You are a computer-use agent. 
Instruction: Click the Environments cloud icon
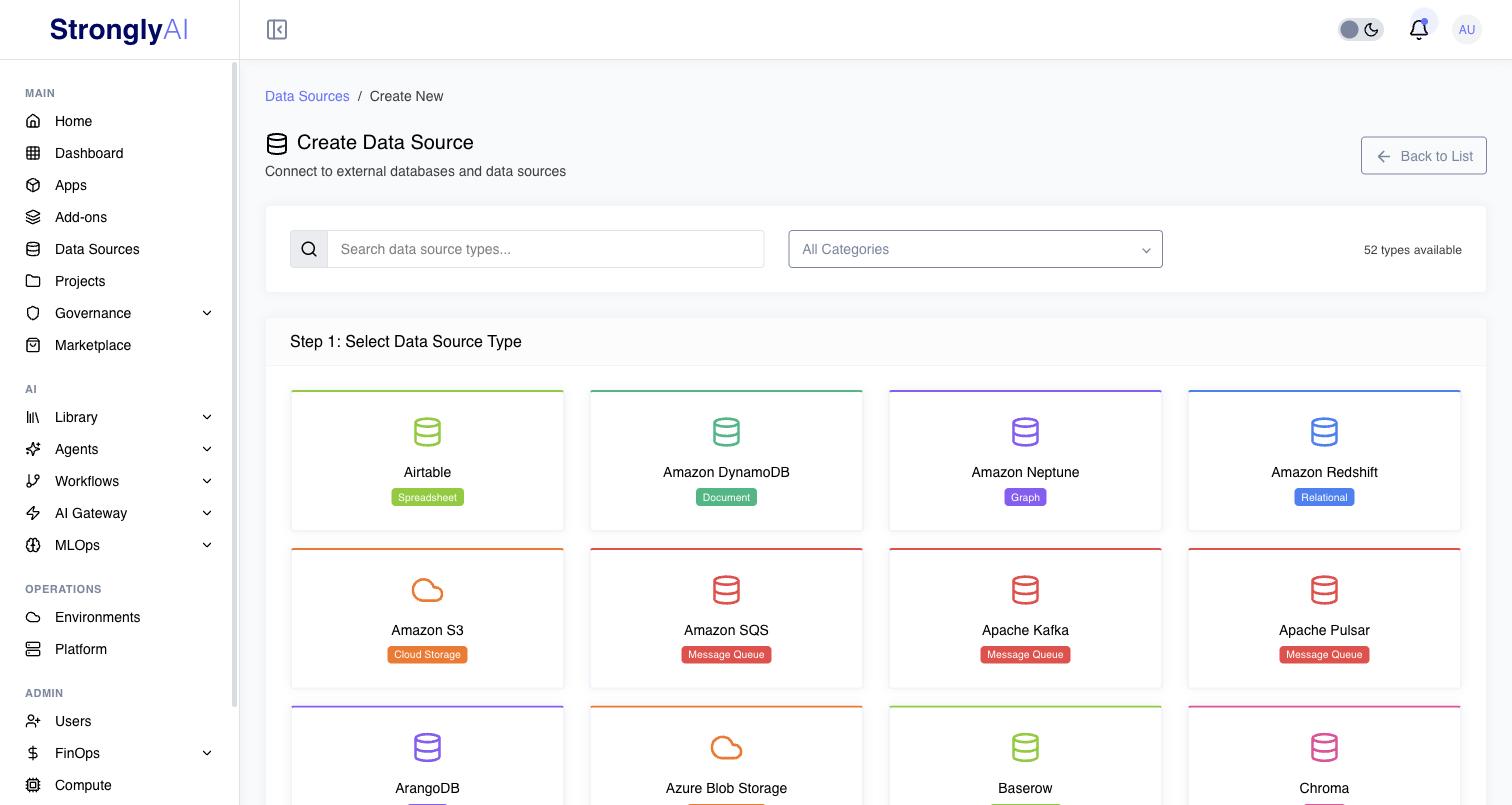click(33, 617)
